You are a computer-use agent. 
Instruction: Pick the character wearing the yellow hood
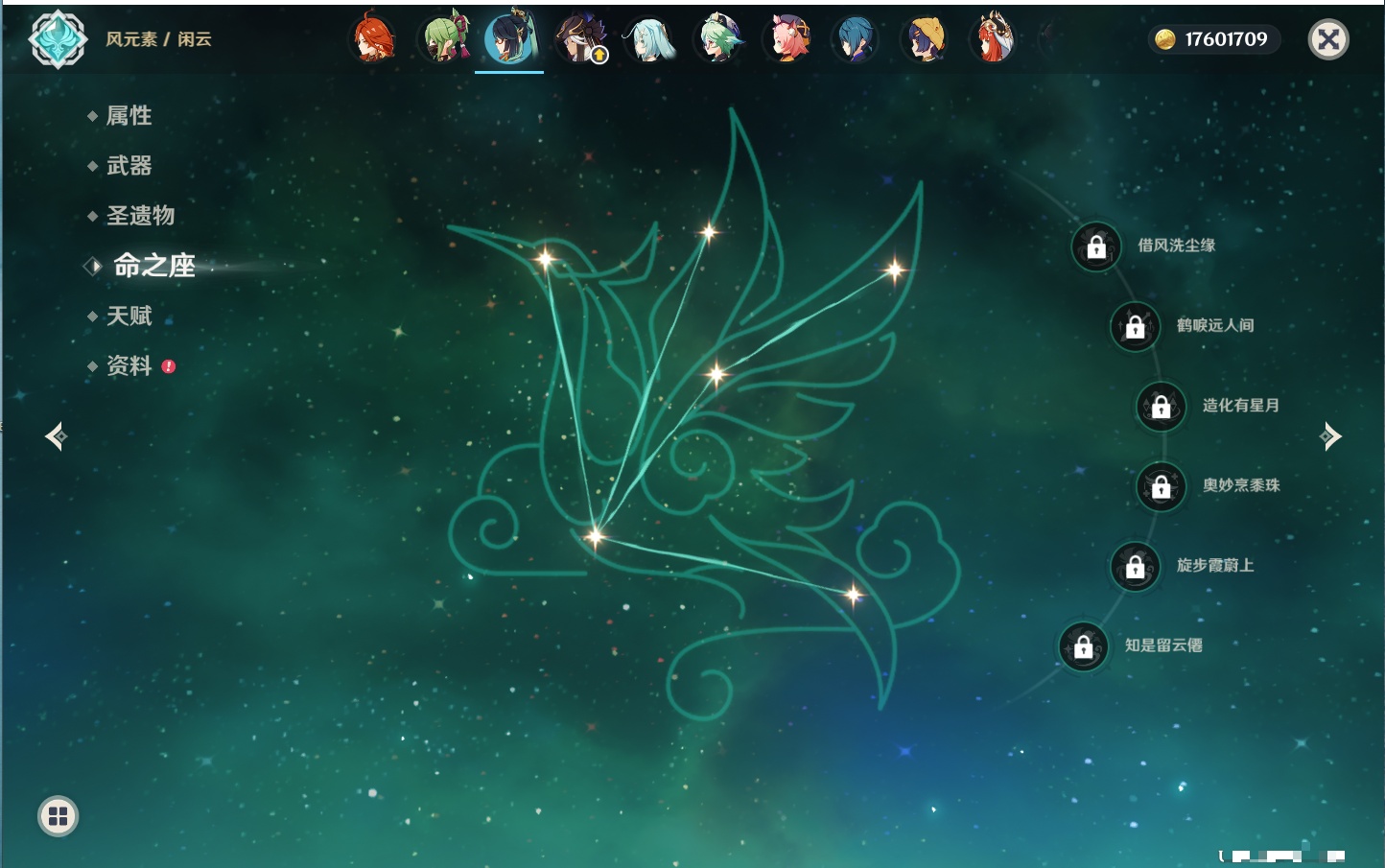tap(926, 40)
